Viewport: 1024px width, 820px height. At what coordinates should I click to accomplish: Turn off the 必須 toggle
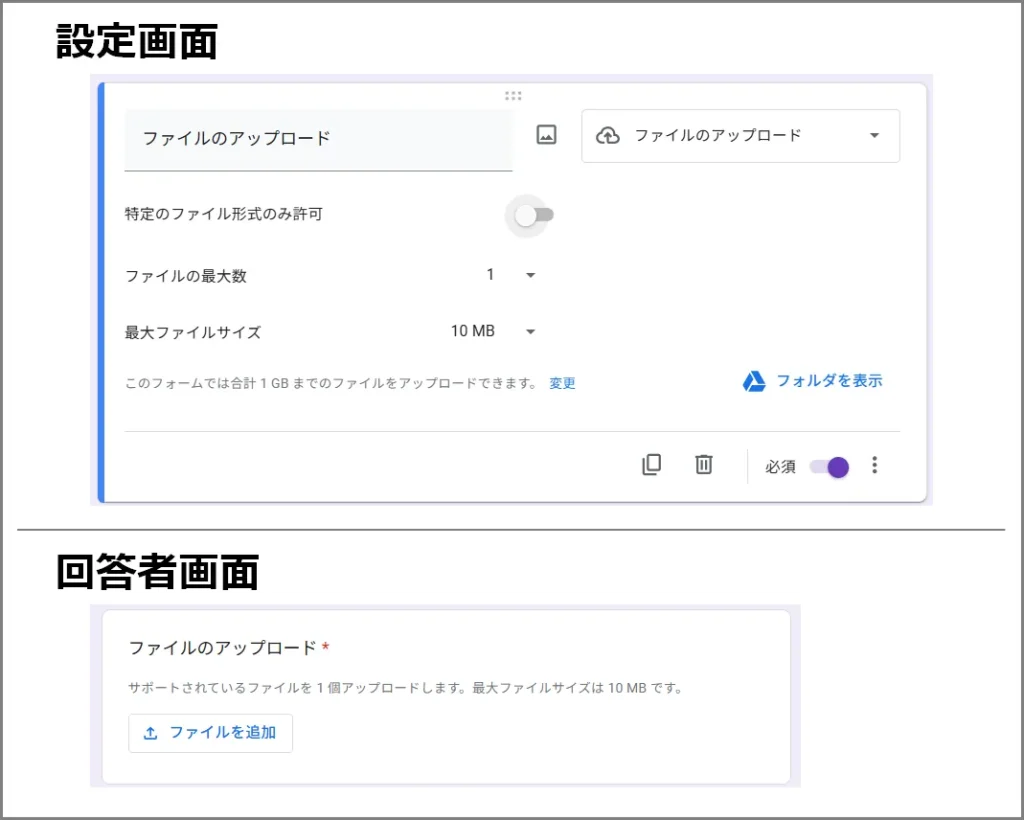point(830,467)
